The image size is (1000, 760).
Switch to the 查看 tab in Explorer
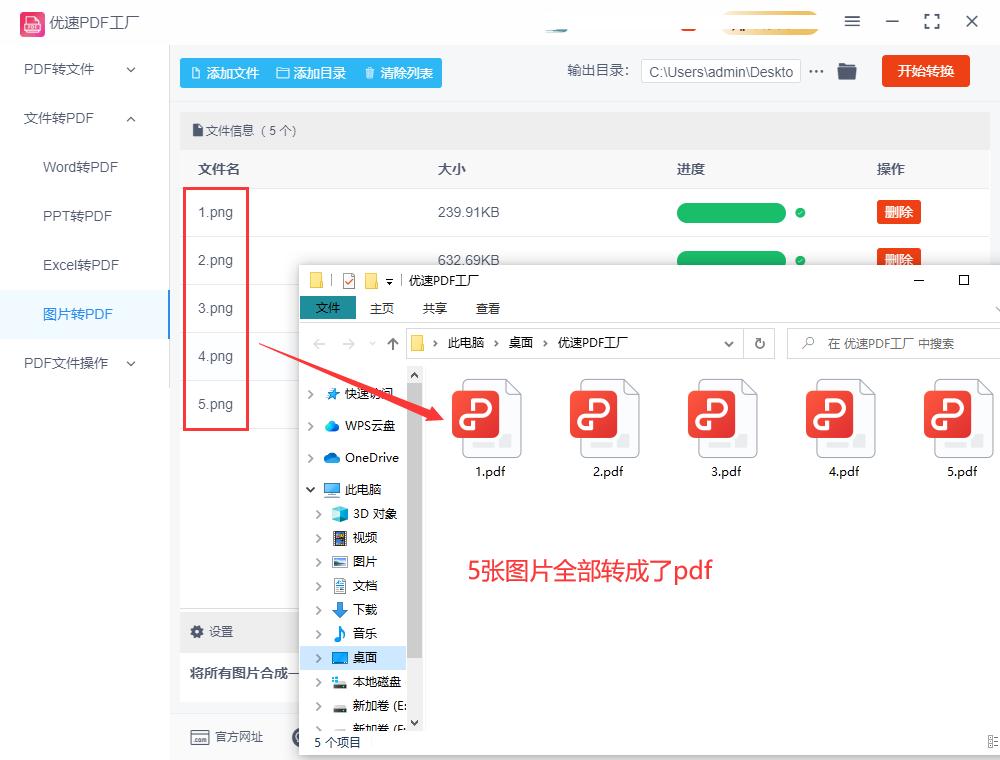[488, 308]
